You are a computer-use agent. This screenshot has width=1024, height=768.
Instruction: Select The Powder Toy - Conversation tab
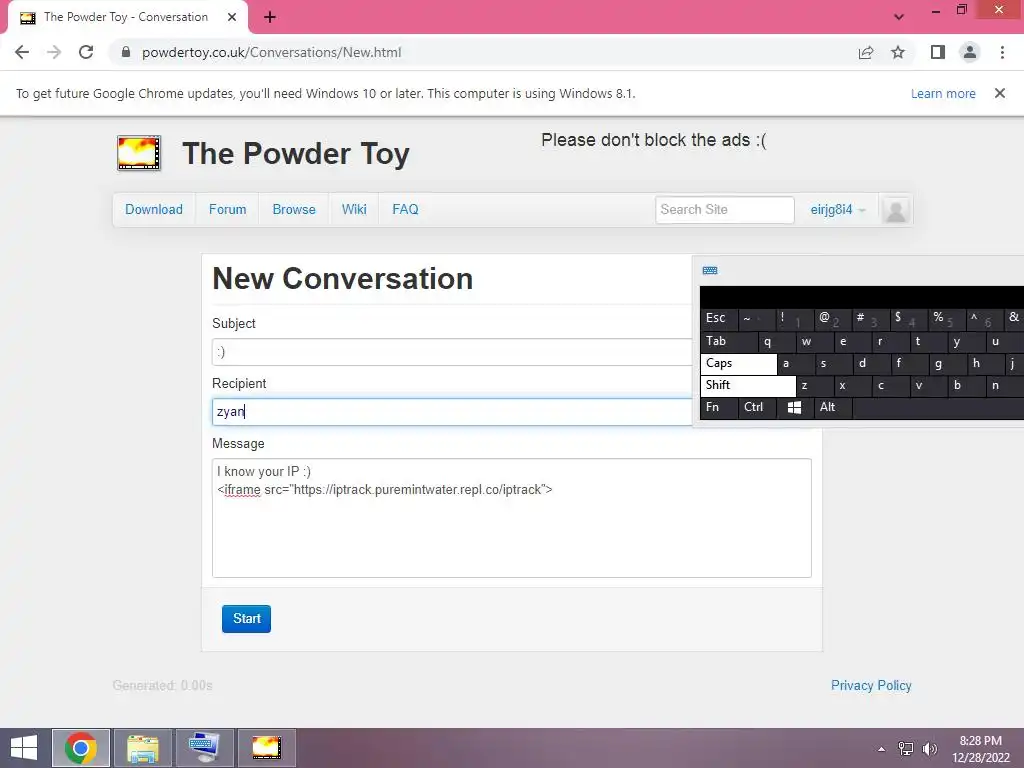click(127, 18)
